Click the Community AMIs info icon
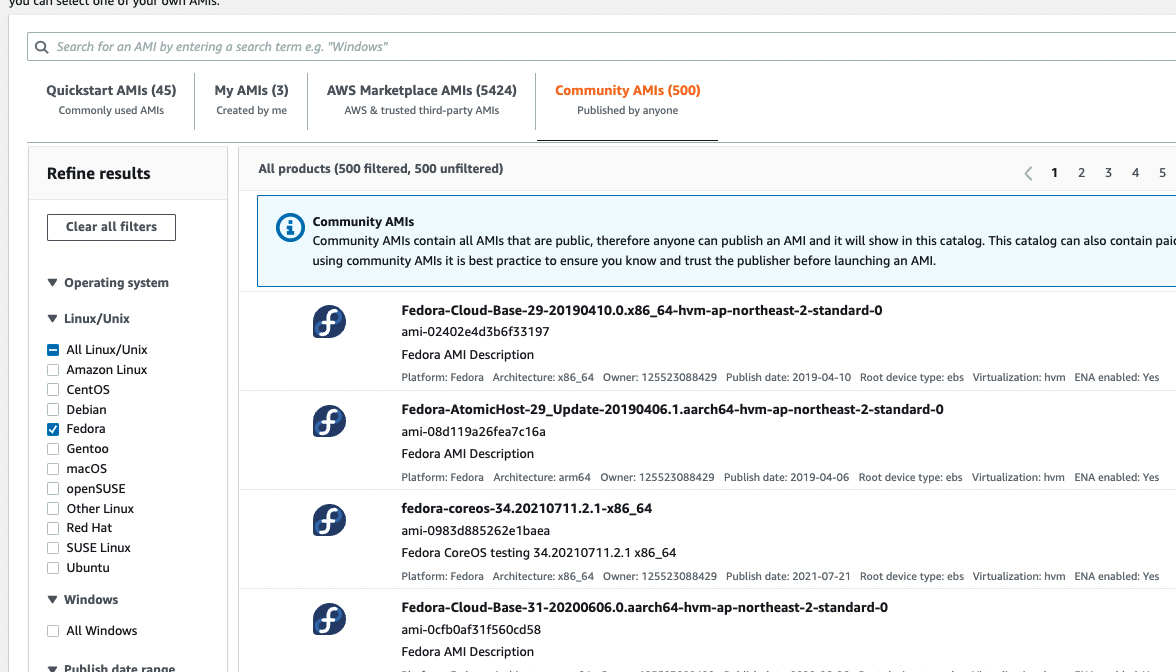Image resolution: width=1176 pixels, height=672 pixels. pos(290,227)
